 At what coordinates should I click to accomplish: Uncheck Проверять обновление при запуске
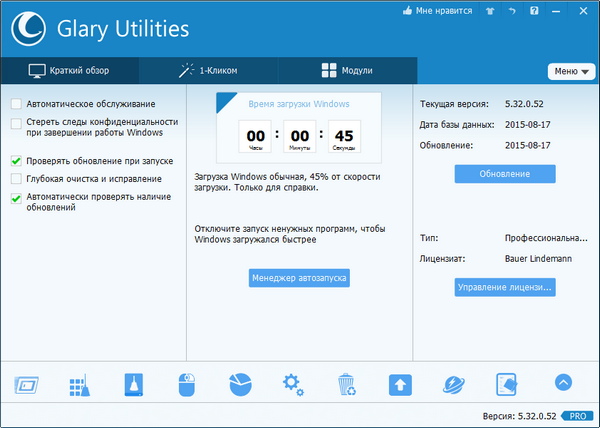click(16, 160)
